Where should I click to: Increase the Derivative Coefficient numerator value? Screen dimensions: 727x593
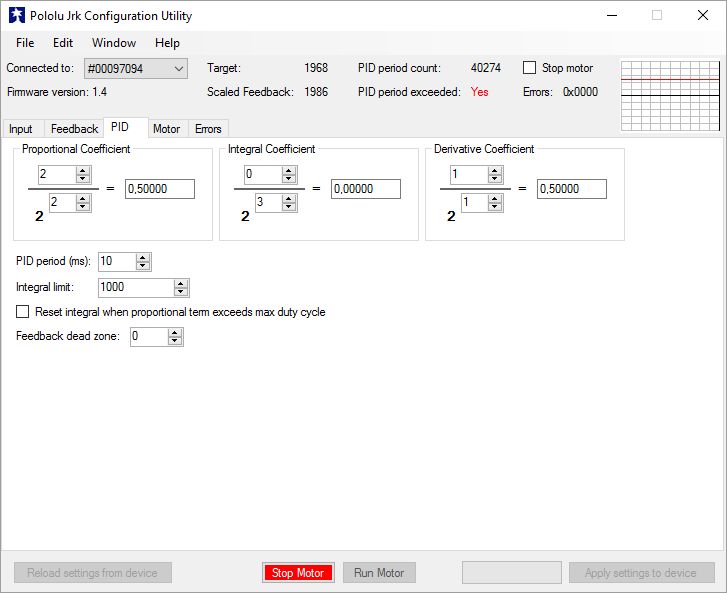[495, 171]
